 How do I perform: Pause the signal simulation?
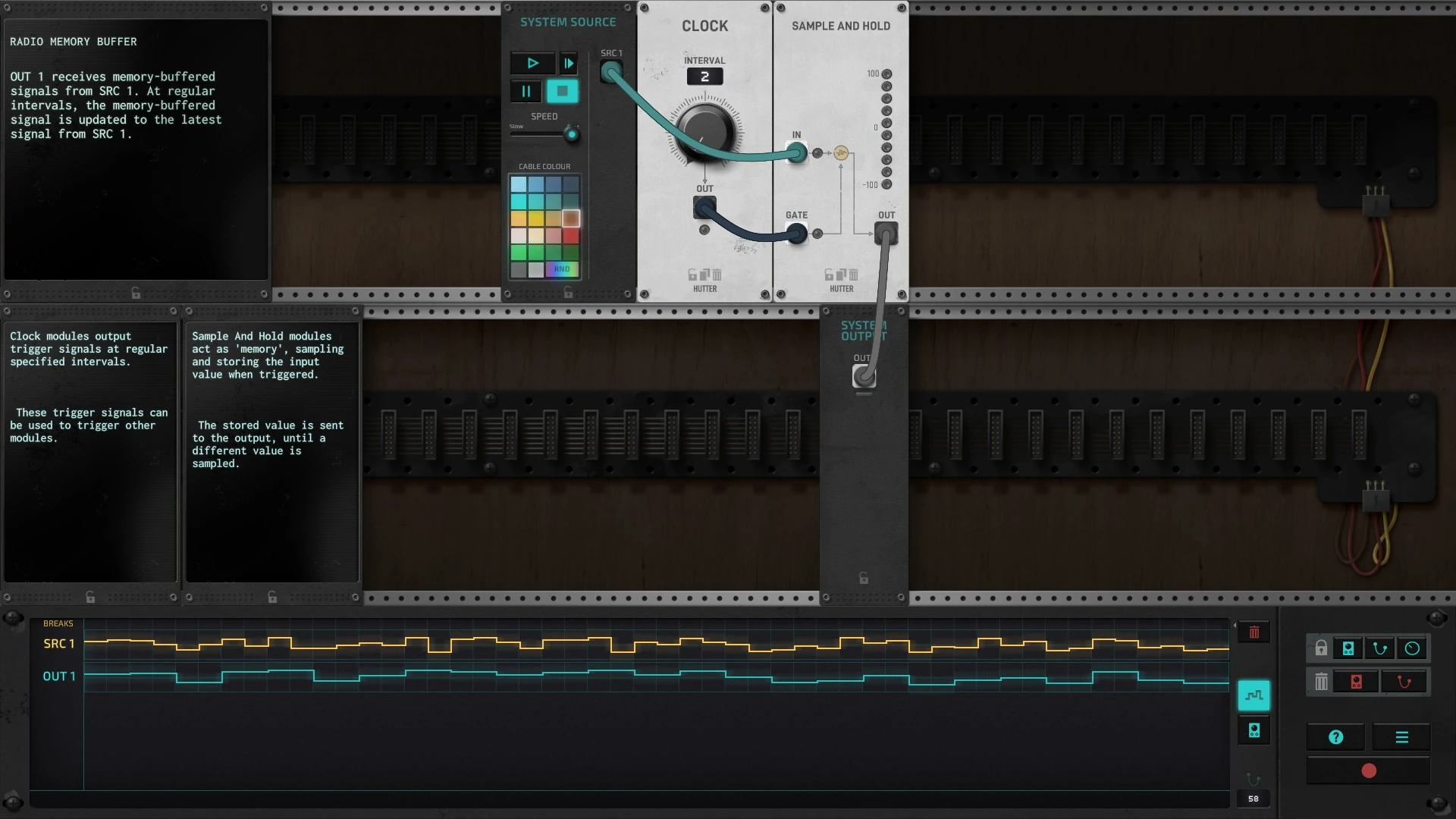pyautogui.click(x=526, y=92)
